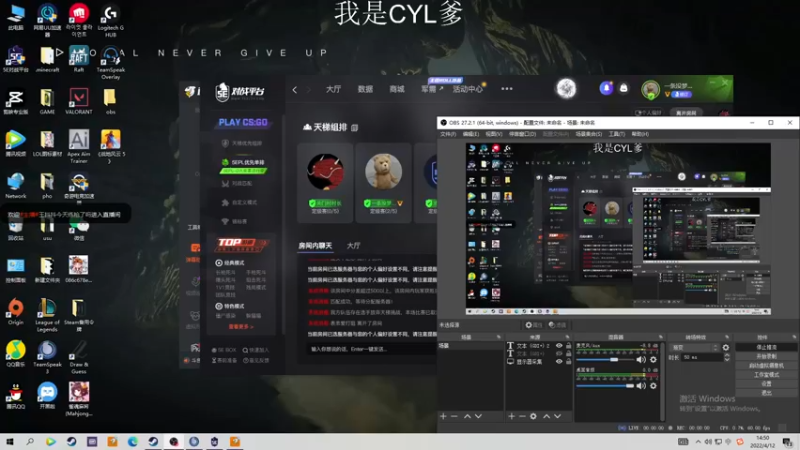Open the Raft game desktop shortcut

tap(79, 59)
